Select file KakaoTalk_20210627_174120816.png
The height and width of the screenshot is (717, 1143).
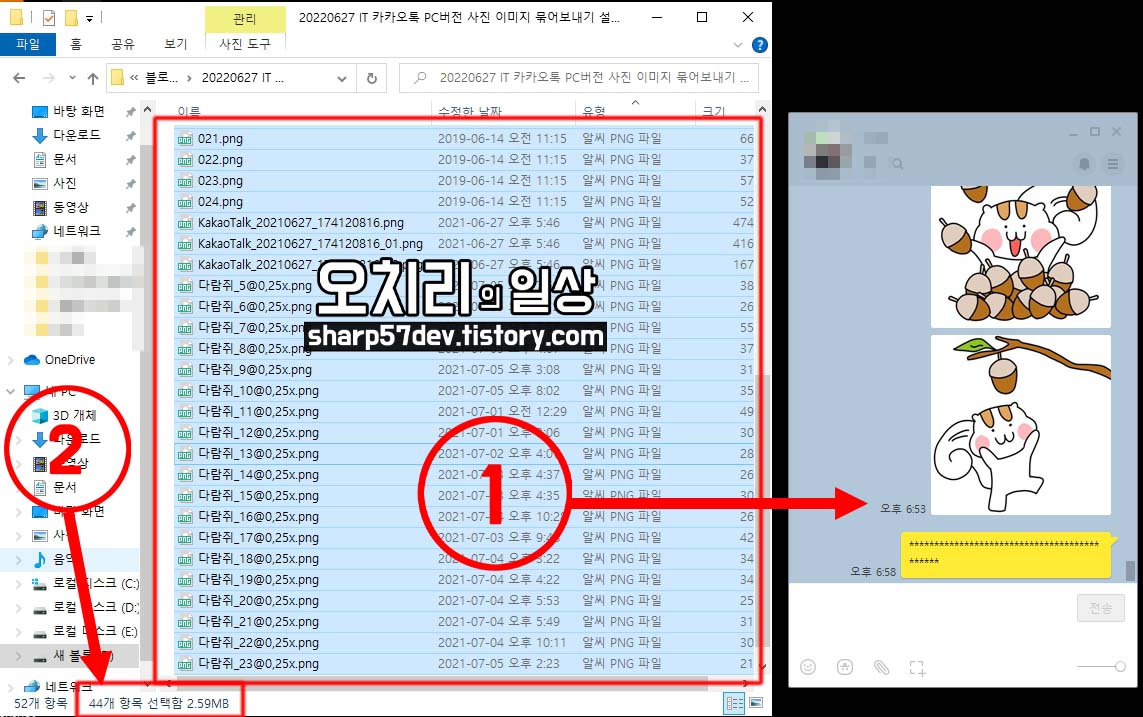[x=300, y=223]
